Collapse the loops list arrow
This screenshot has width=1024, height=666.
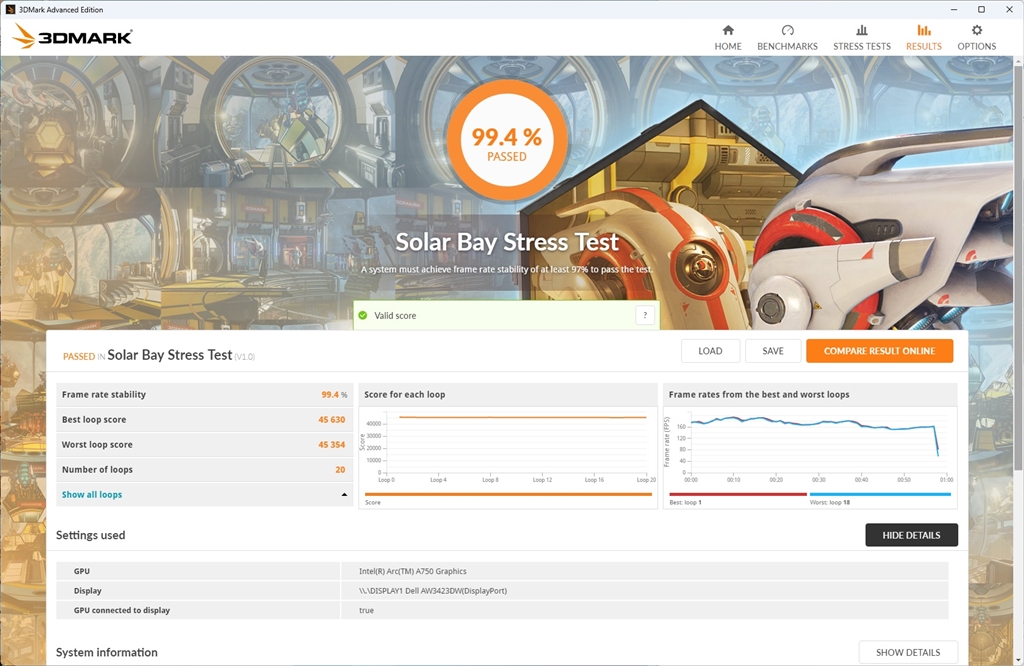click(x=344, y=495)
